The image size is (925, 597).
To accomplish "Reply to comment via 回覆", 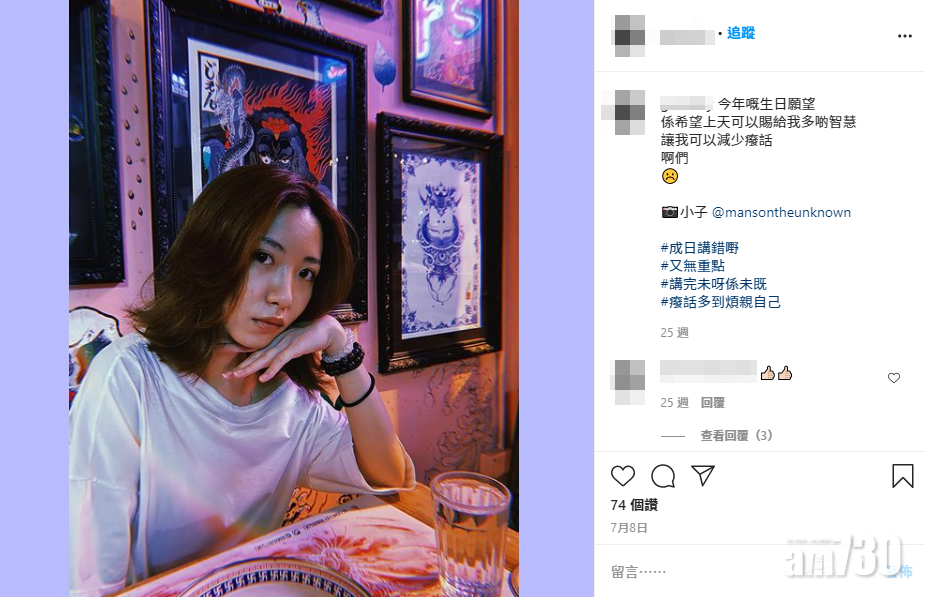I will click(713, 402).
